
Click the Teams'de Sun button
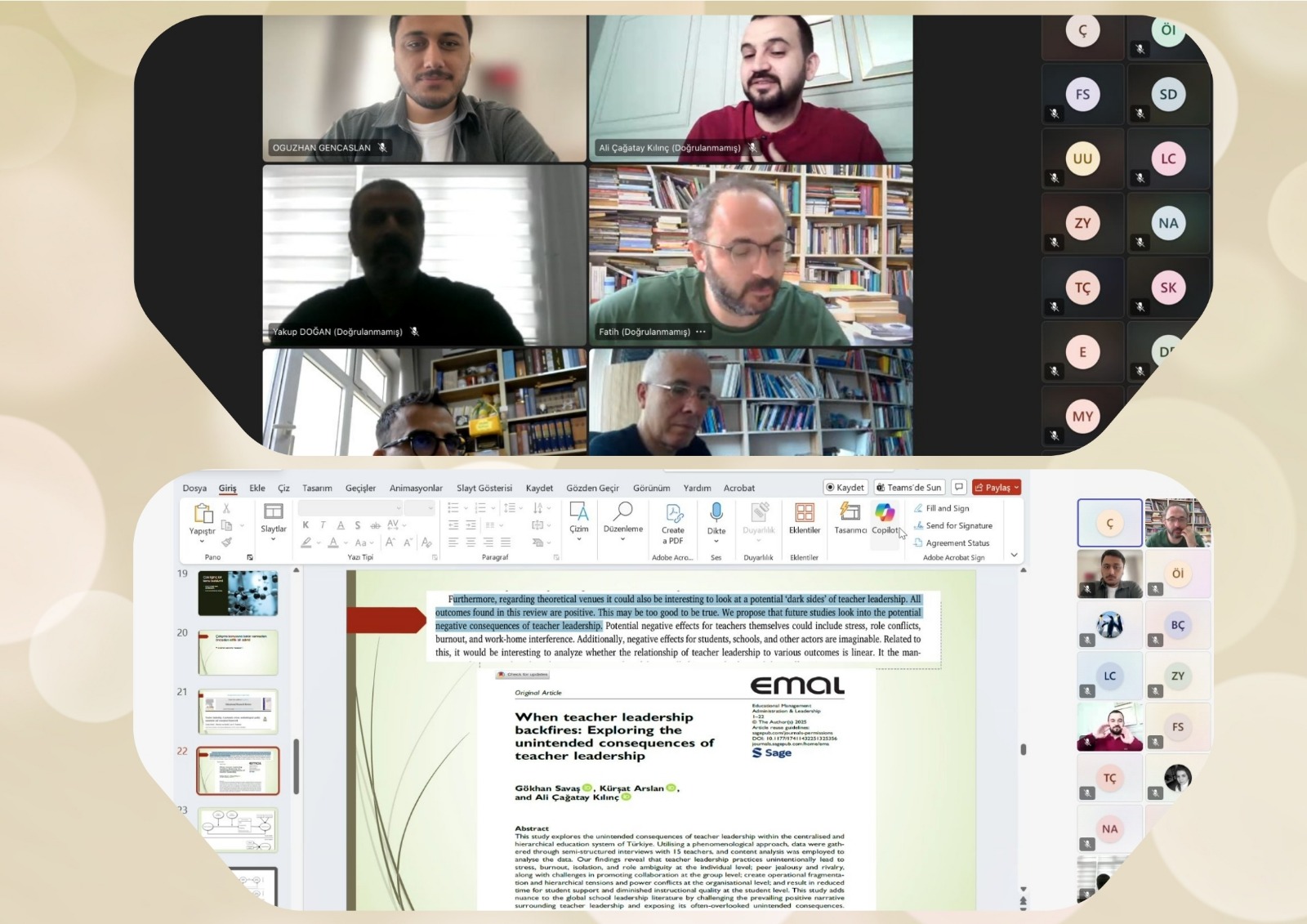click(908, 488)
